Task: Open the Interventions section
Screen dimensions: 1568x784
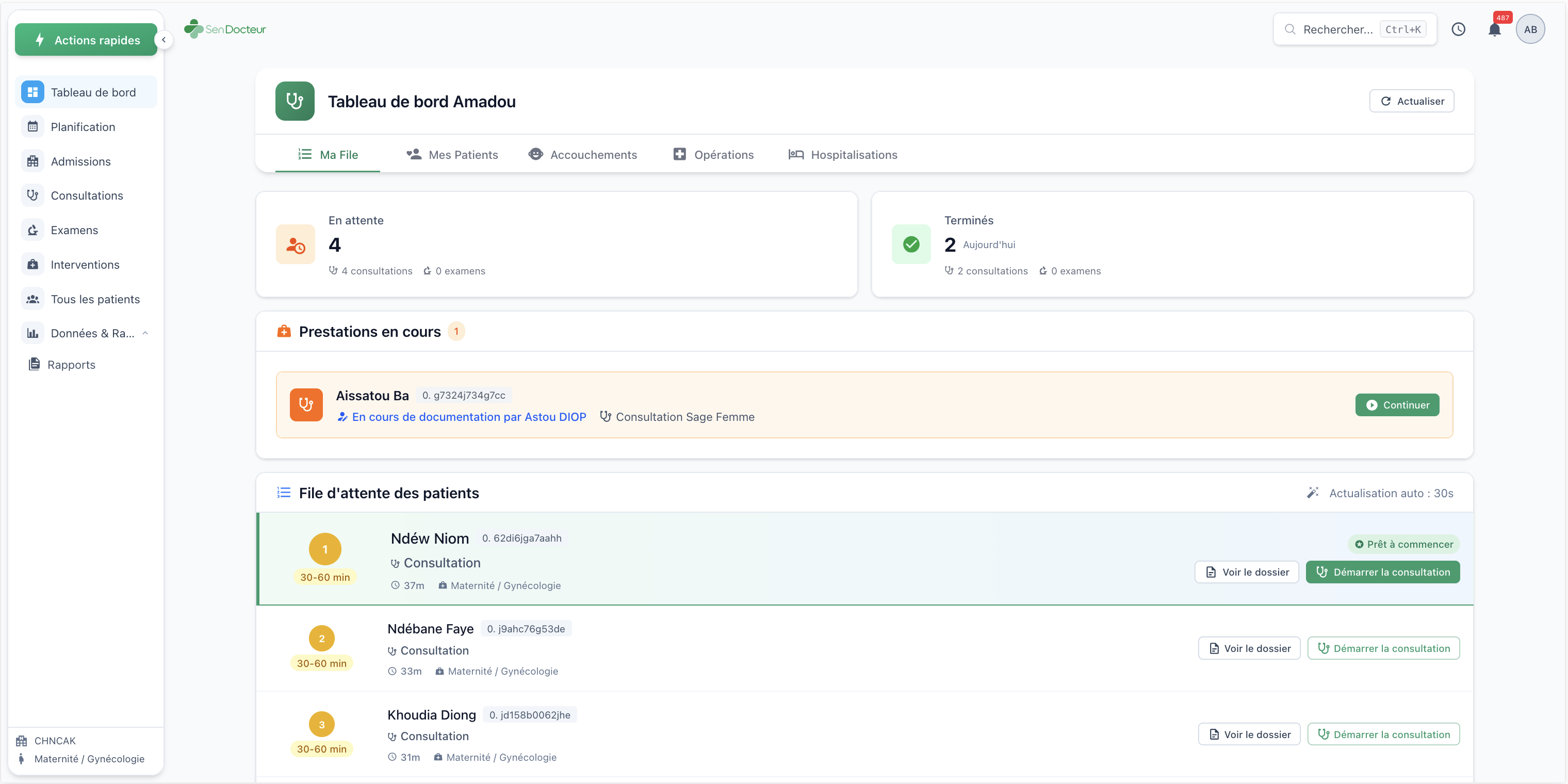Action: (x=85, y=264)
